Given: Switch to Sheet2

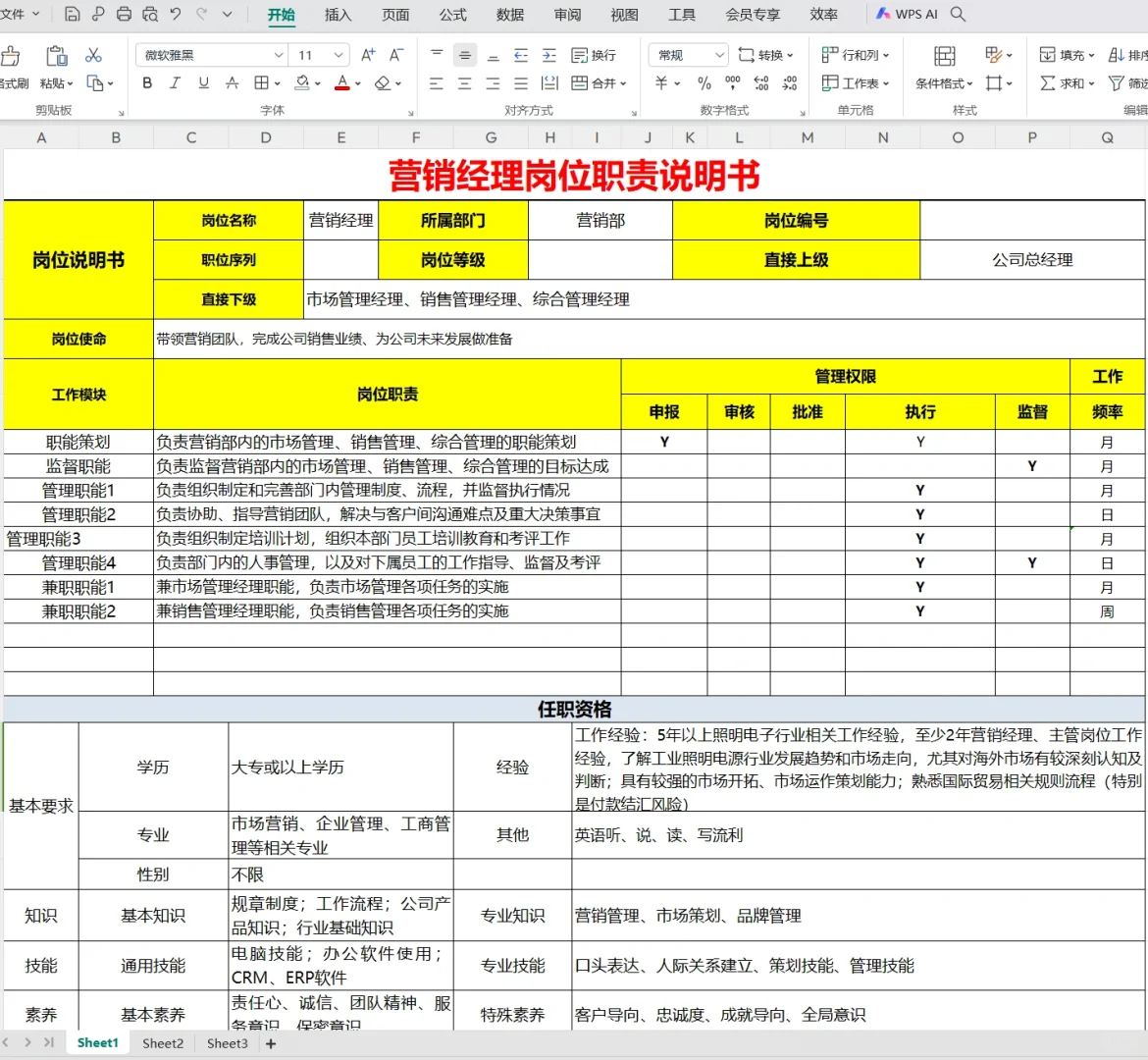Looking at the screenshot, I should tap(163, 1044).
